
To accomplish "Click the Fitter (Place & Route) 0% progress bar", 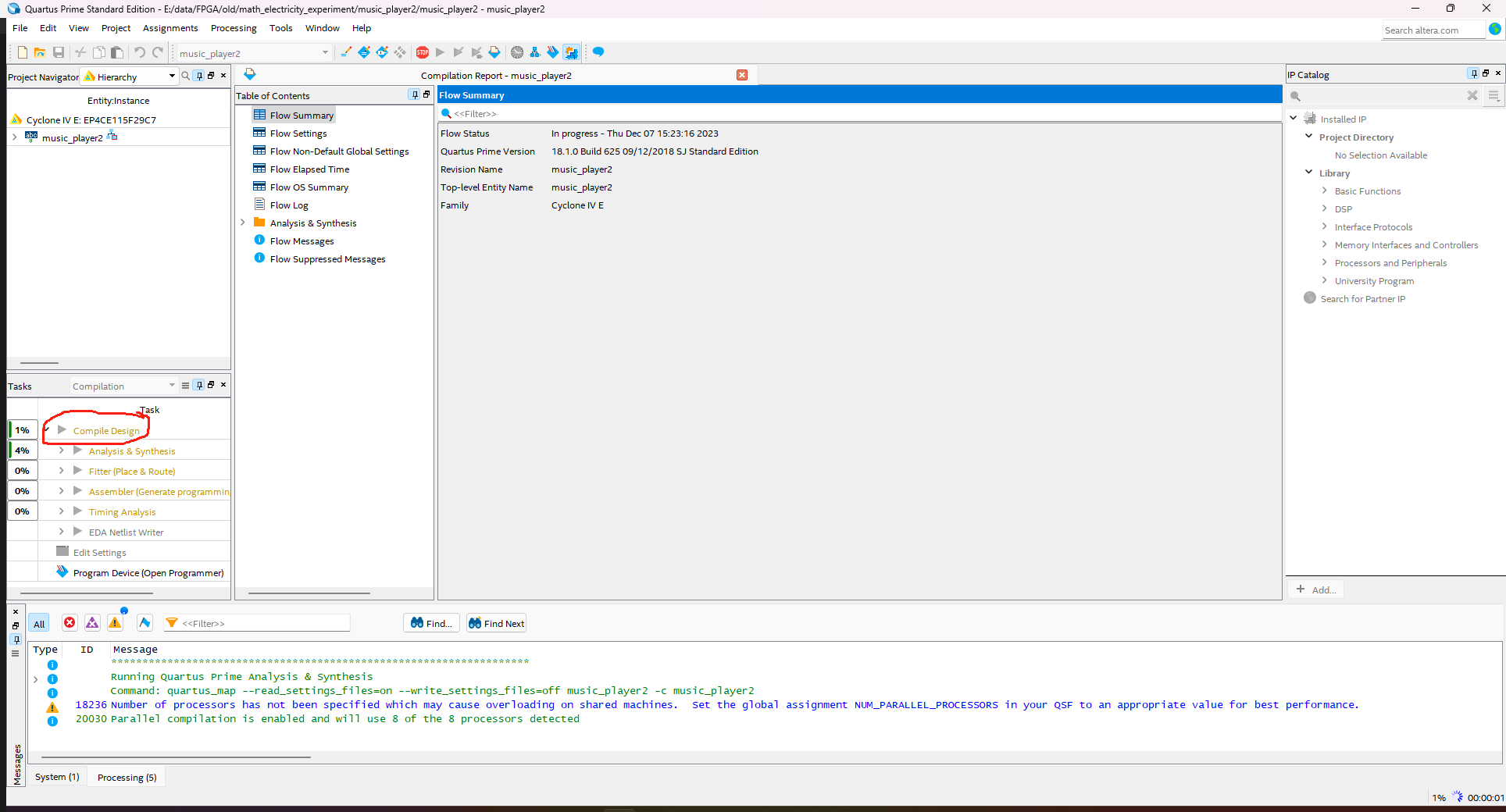I will click(x=23, y=471).
